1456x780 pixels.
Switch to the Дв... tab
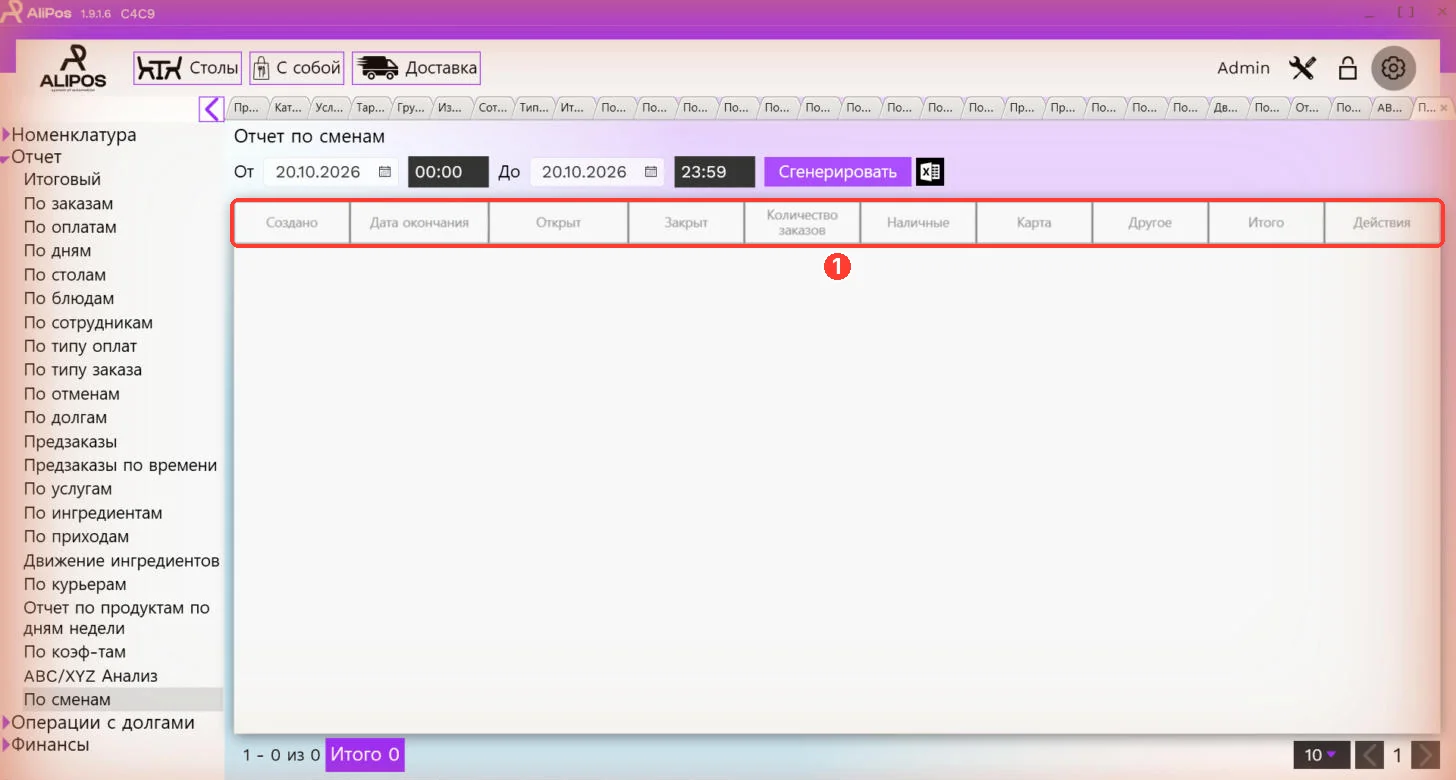pos(1226,108)
